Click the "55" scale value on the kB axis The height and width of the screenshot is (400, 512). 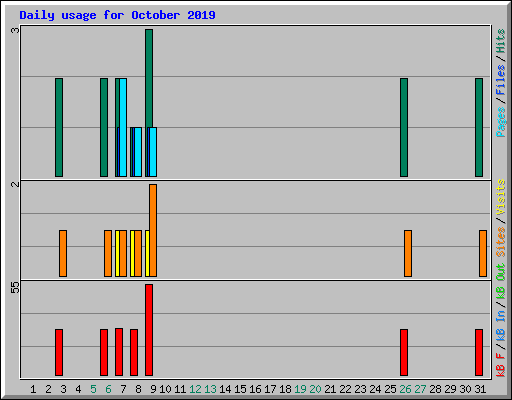[15, 287]
